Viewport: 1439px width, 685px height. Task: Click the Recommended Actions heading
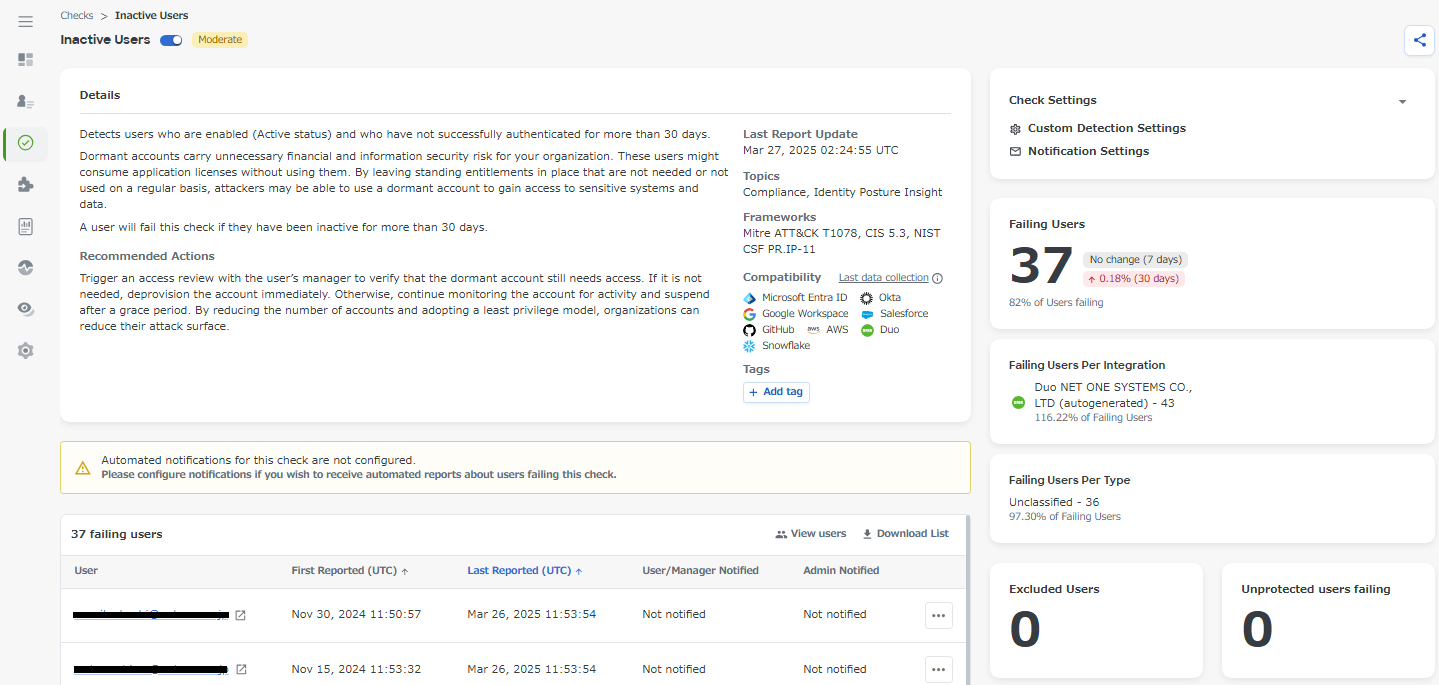point(147,257)
